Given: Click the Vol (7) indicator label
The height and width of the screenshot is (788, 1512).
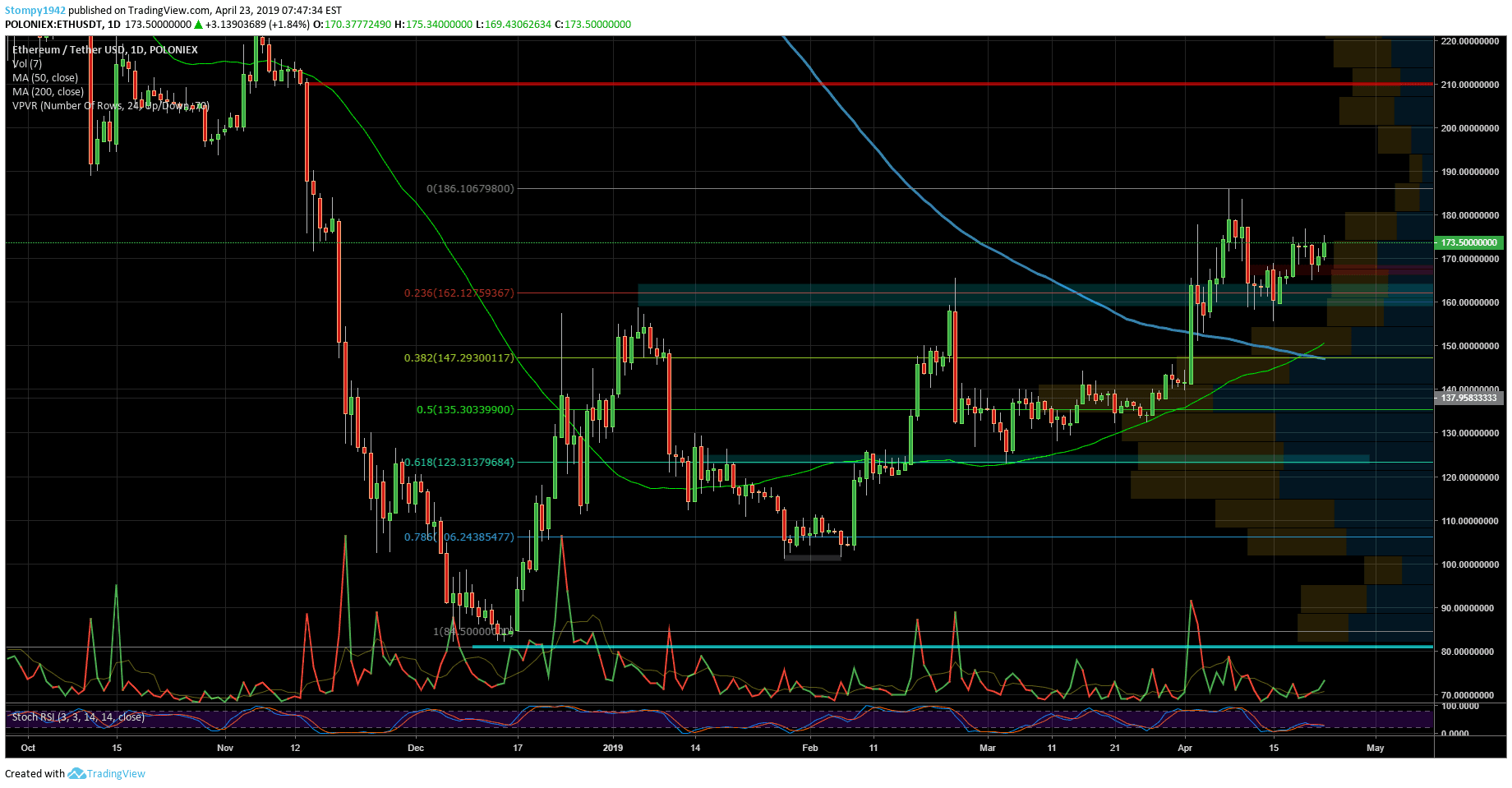Looking at the screenshot, I should click(x=27, y=64).
